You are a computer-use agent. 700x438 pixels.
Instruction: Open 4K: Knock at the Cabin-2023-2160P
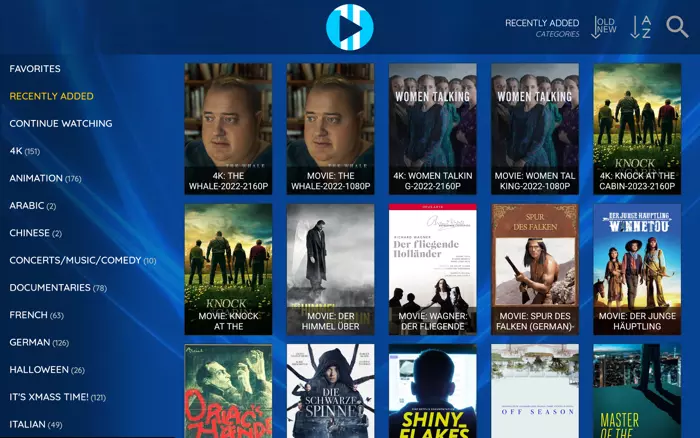point(637,129)
